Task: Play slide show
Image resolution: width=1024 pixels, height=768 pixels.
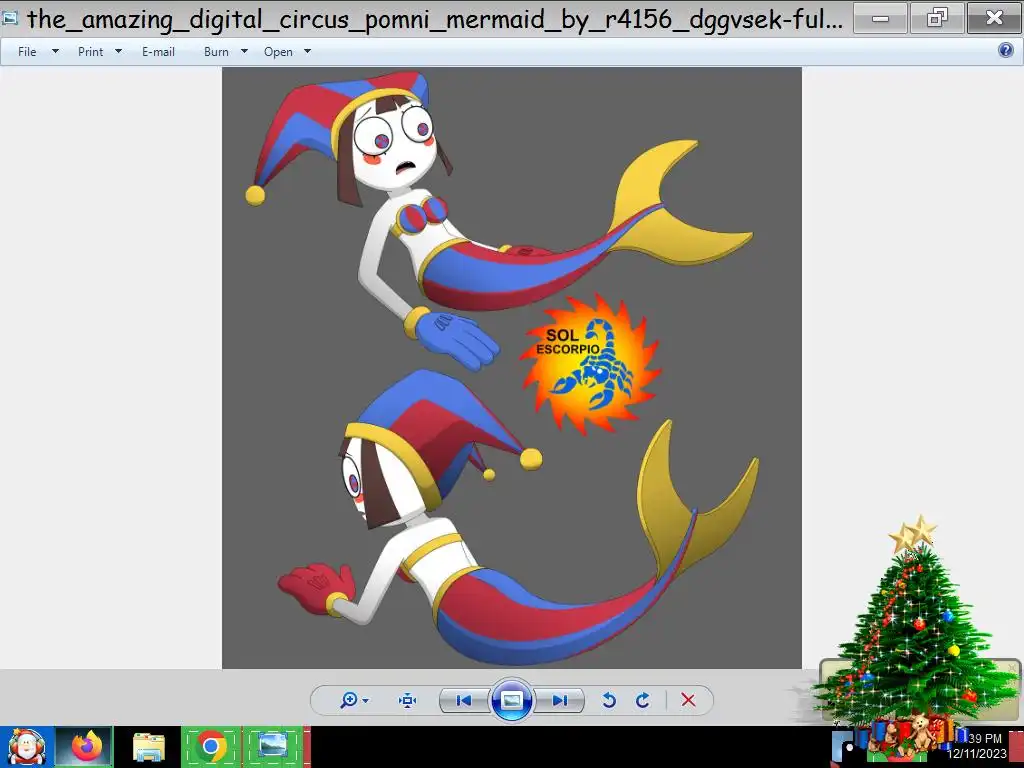Action: click(511, 700)
